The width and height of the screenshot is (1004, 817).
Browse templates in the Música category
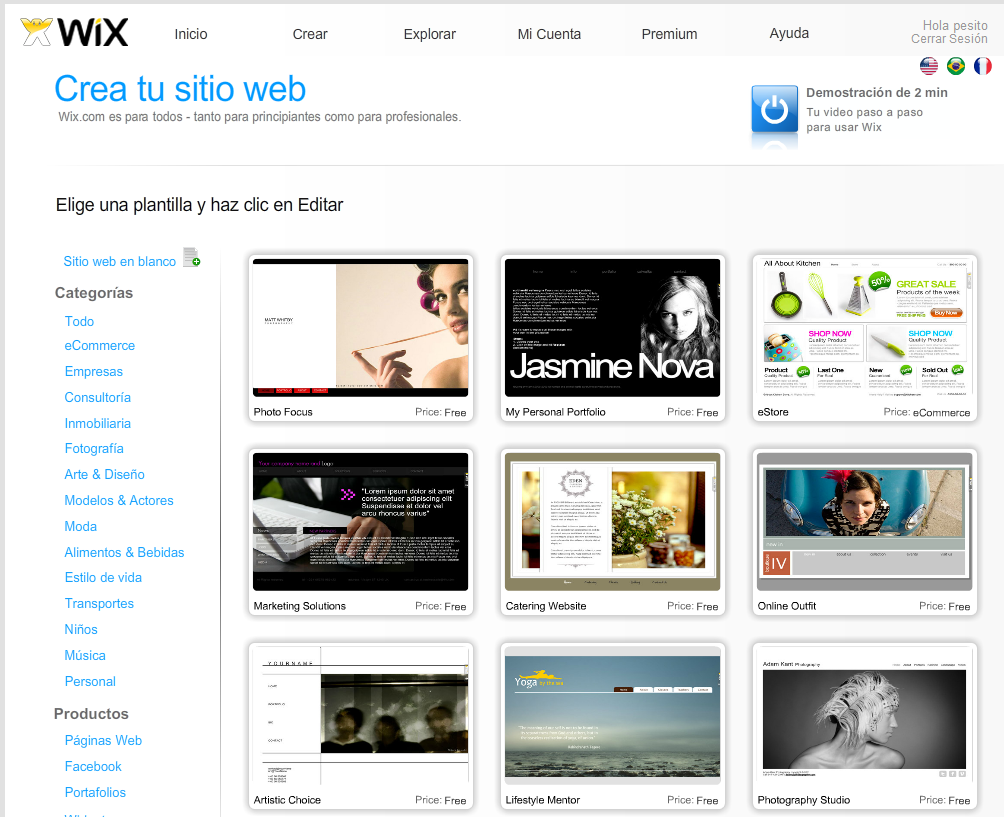click(x=85, y=655)
